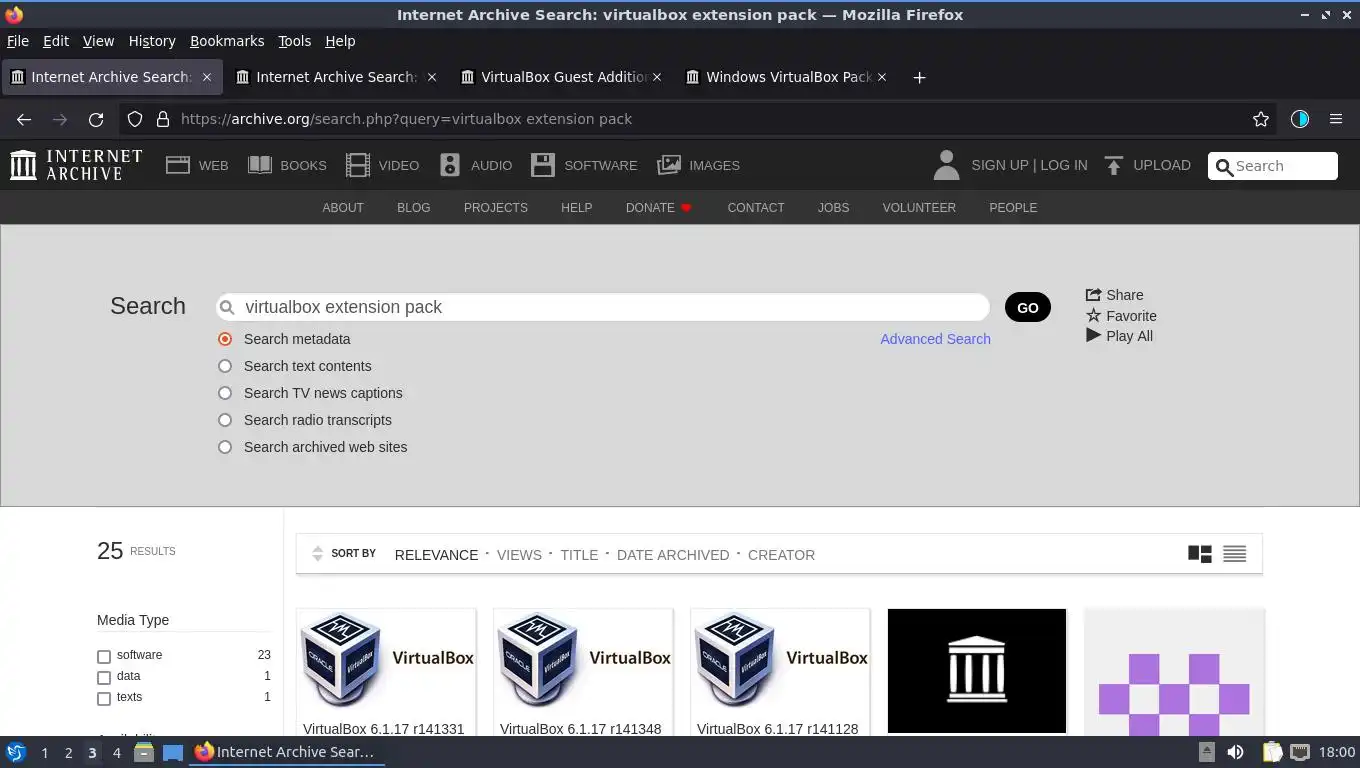Open the BOOKS section icon

click(260, 165)
